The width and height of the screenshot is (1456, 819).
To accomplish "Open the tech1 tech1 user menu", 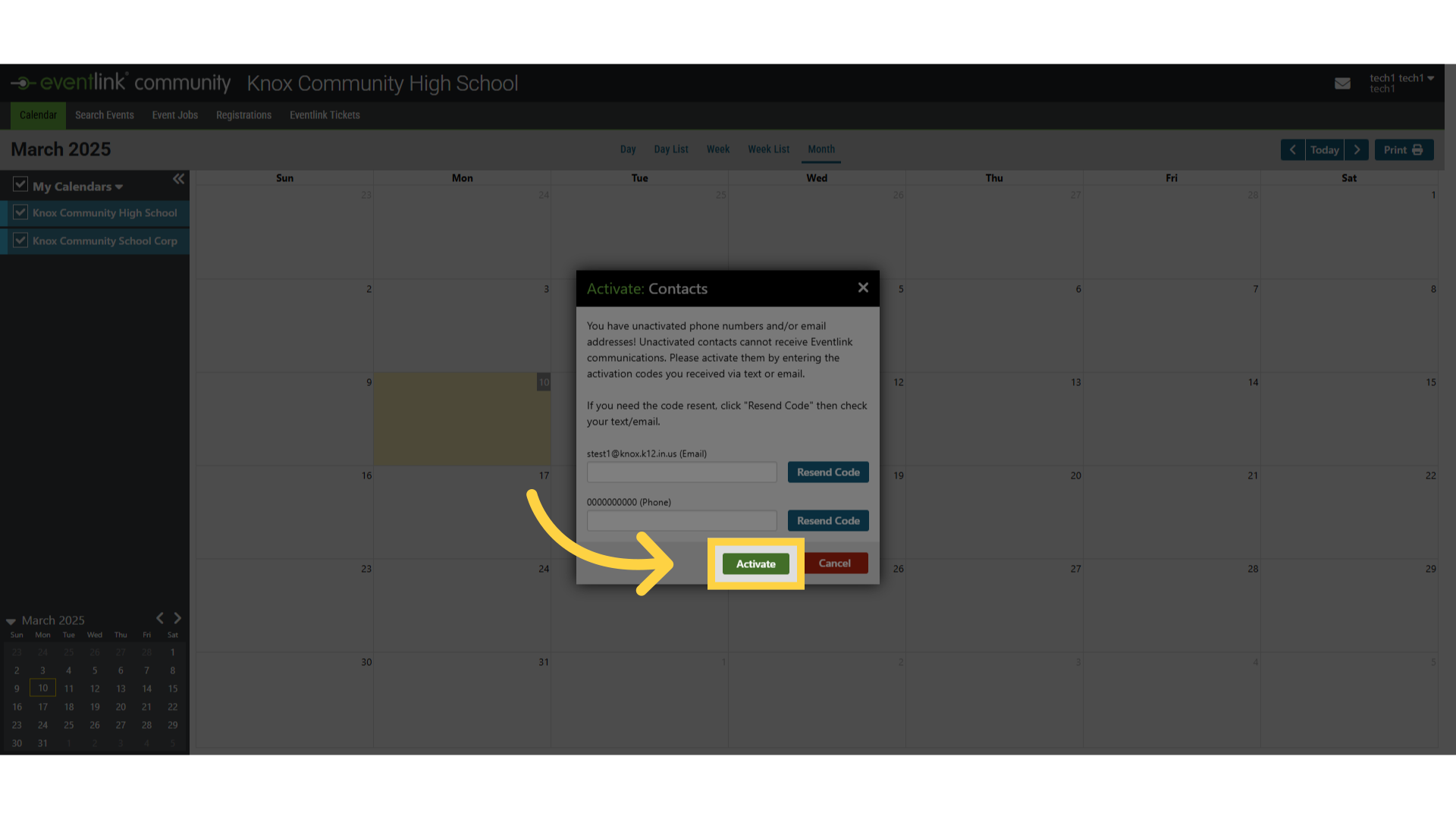I will click(1401, 83).
